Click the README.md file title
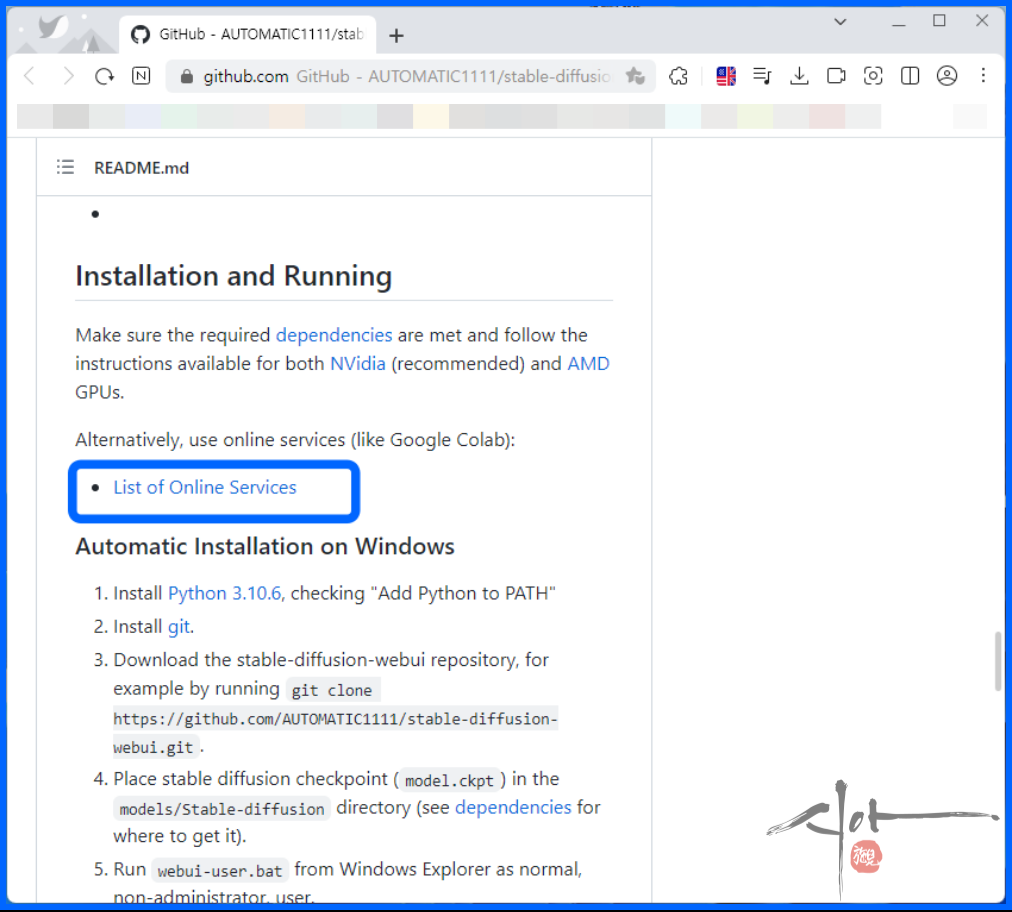The height and width of the screenshot is (912, 1012). tap(141, 168)
